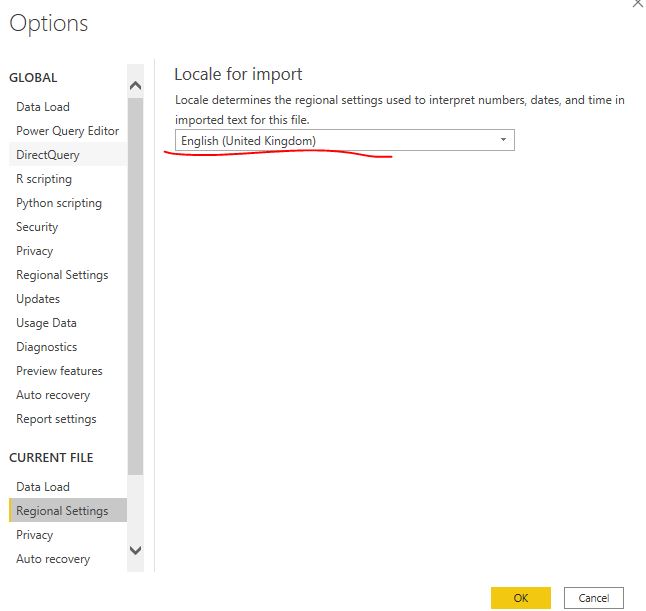Viewport: 646px width, 611px height.
Task: Click the sidebar scrollbar thumb
Action: (136, 286)
